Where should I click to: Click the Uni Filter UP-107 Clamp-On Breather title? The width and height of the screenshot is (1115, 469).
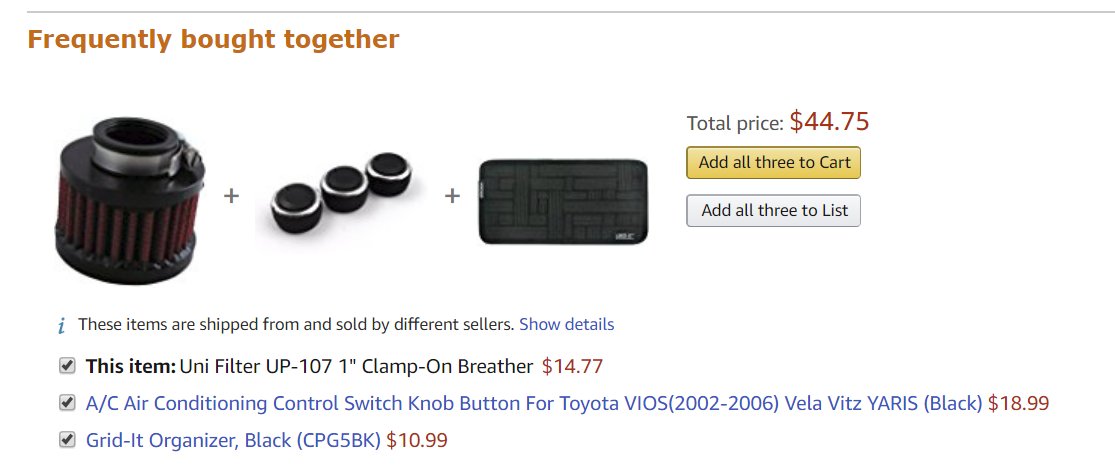click(356, 367)
